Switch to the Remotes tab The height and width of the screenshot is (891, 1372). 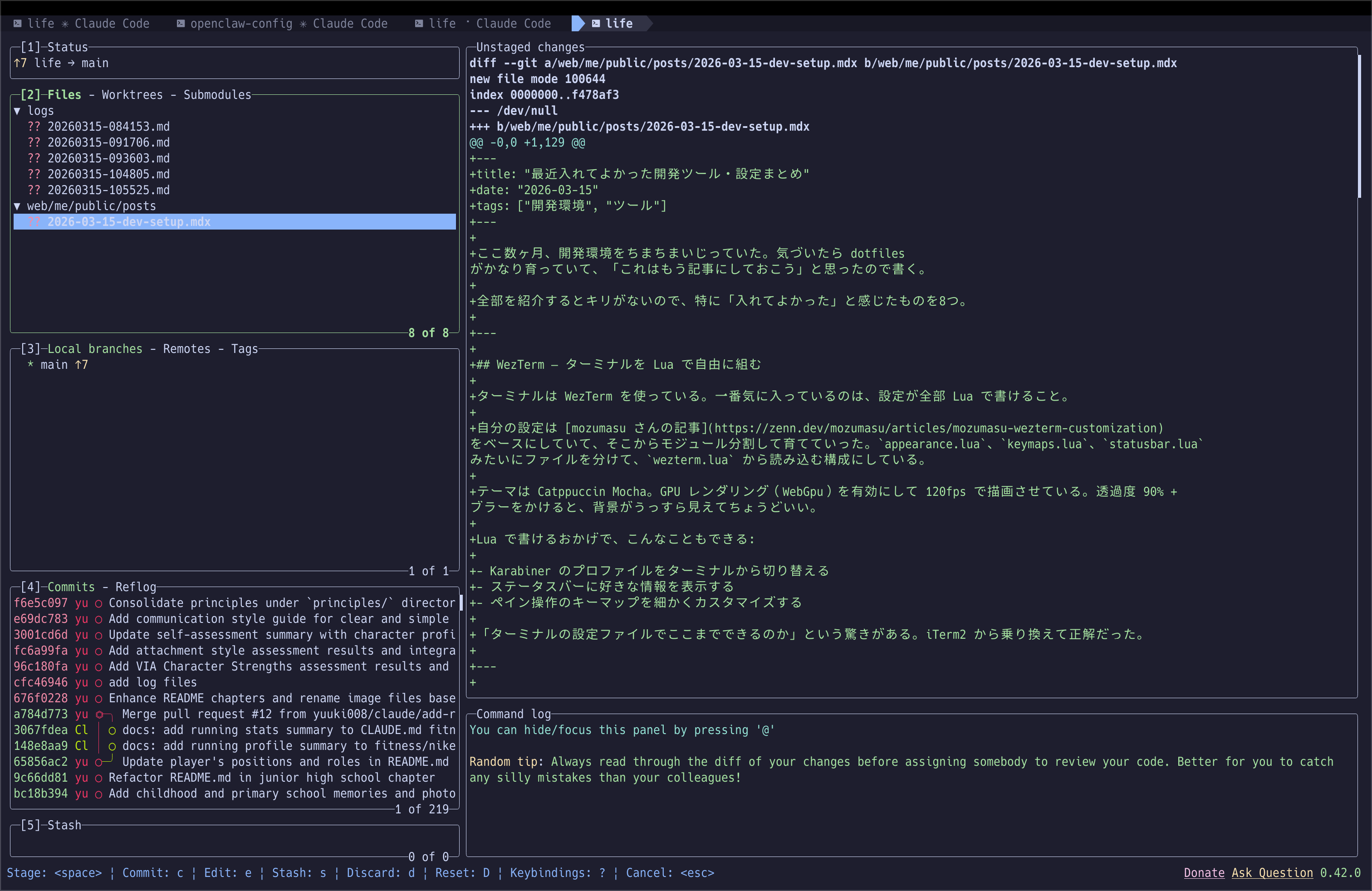click(187, 349)
